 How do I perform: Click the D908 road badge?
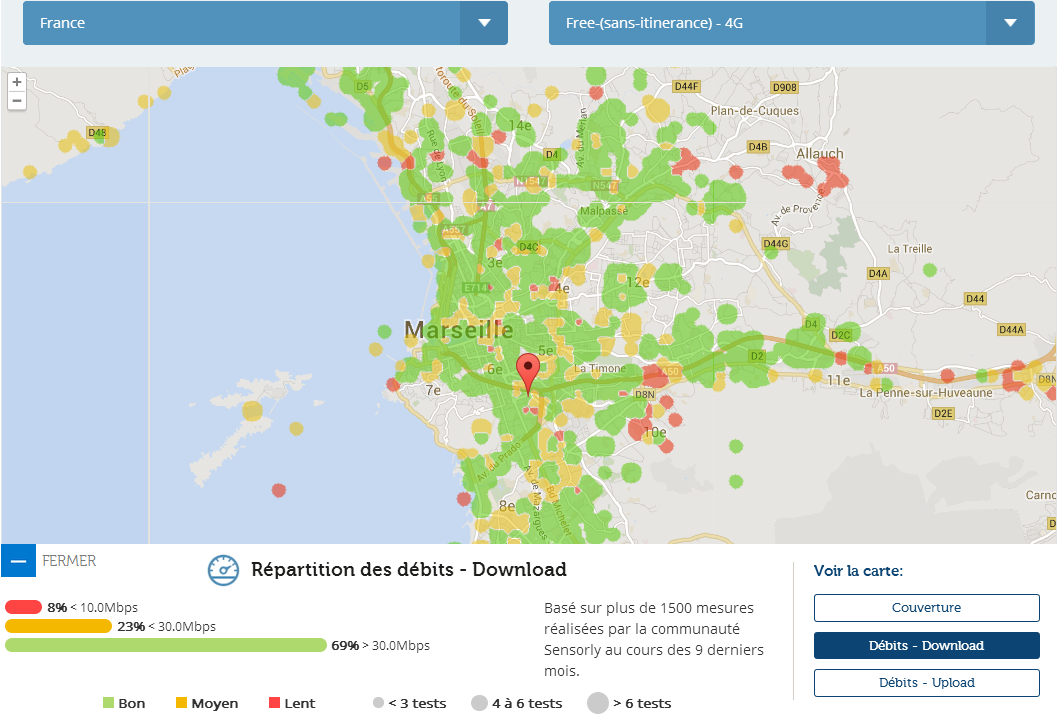[x=785, y=88]
